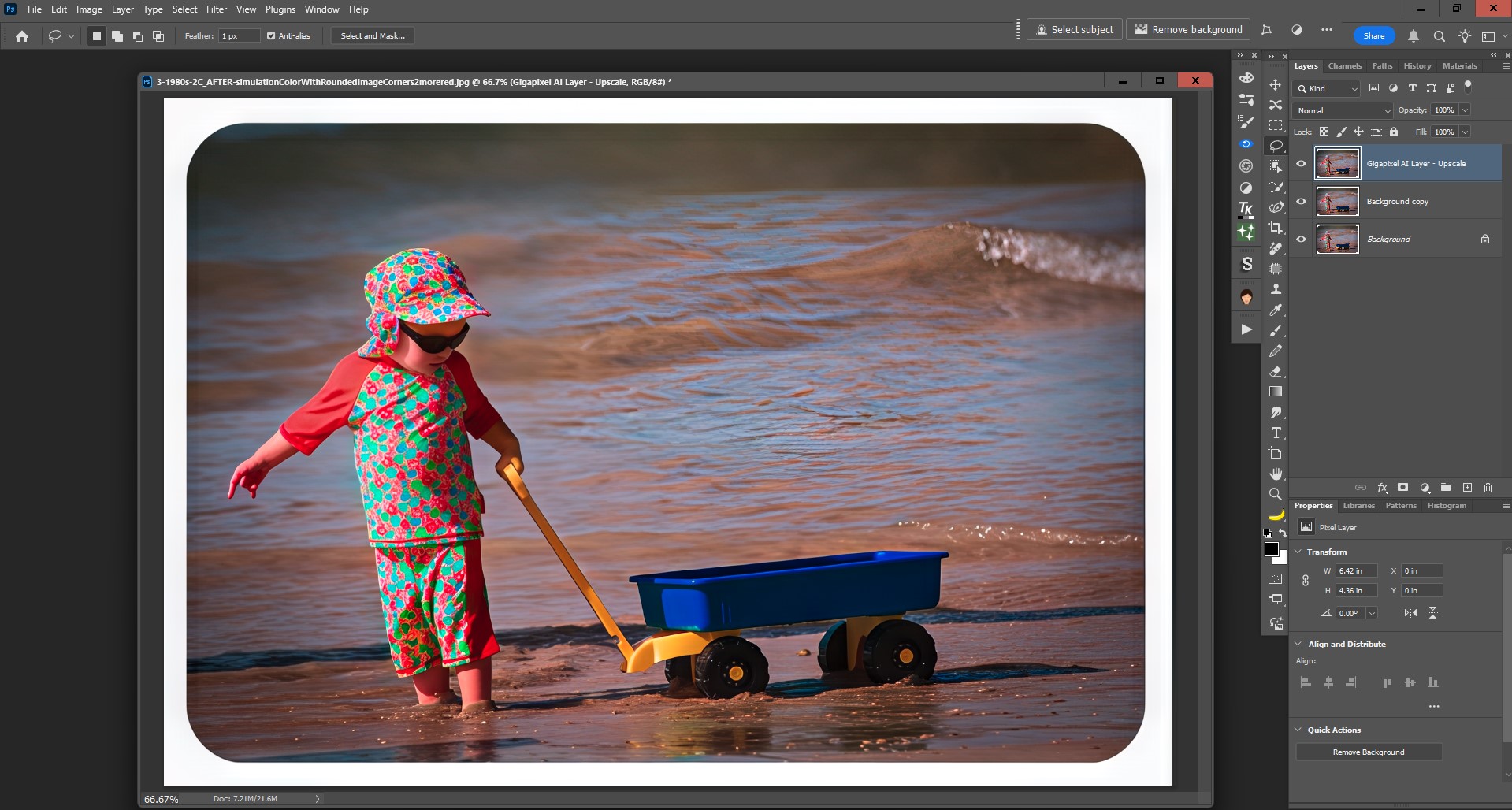Click the Select subject button
Screen dimensions: 1512x810
[x=1075, y=29]
